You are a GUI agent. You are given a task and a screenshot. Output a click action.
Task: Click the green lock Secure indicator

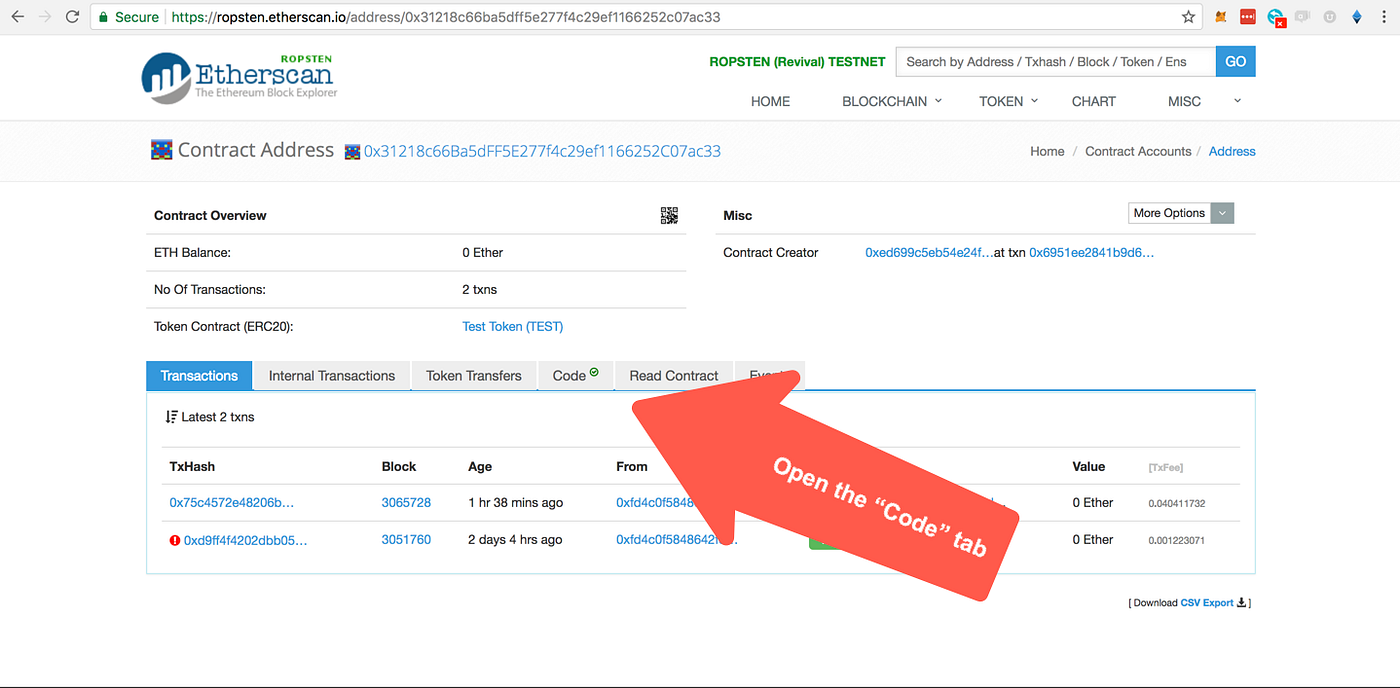pyautogui.click(x=129, y=17)
